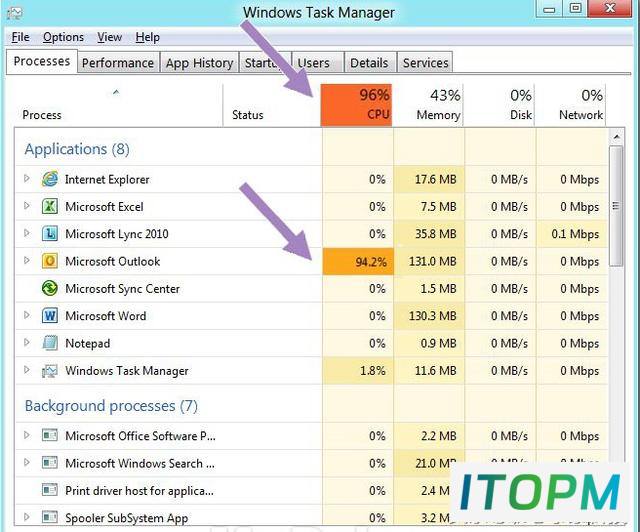This screenshot has width=640, height=532.
Task: Click Excel's 7.5 MB memory cell
Action: (429, 207)
